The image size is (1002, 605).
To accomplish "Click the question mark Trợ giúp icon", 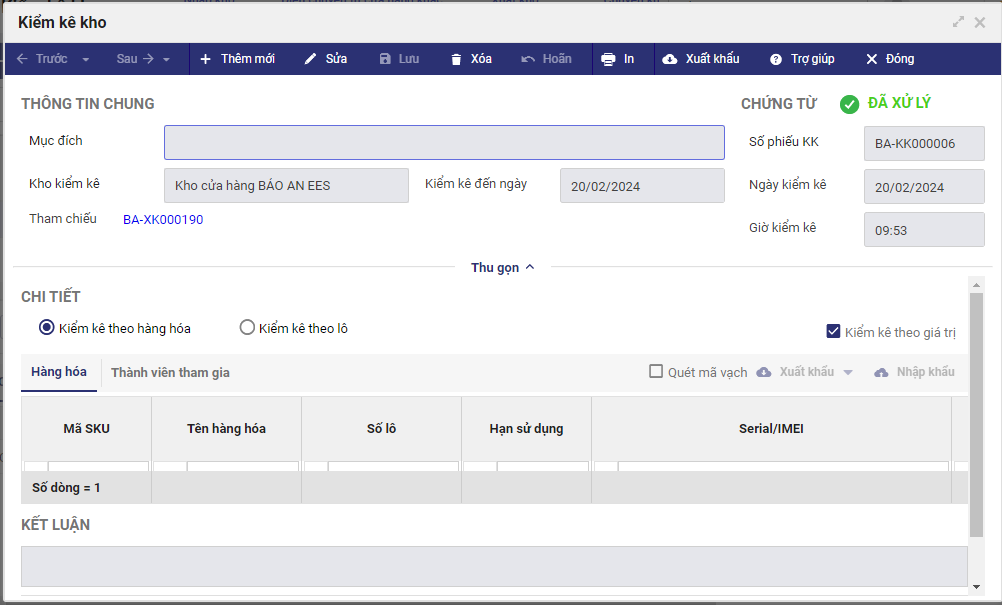I will coord(776,59).
